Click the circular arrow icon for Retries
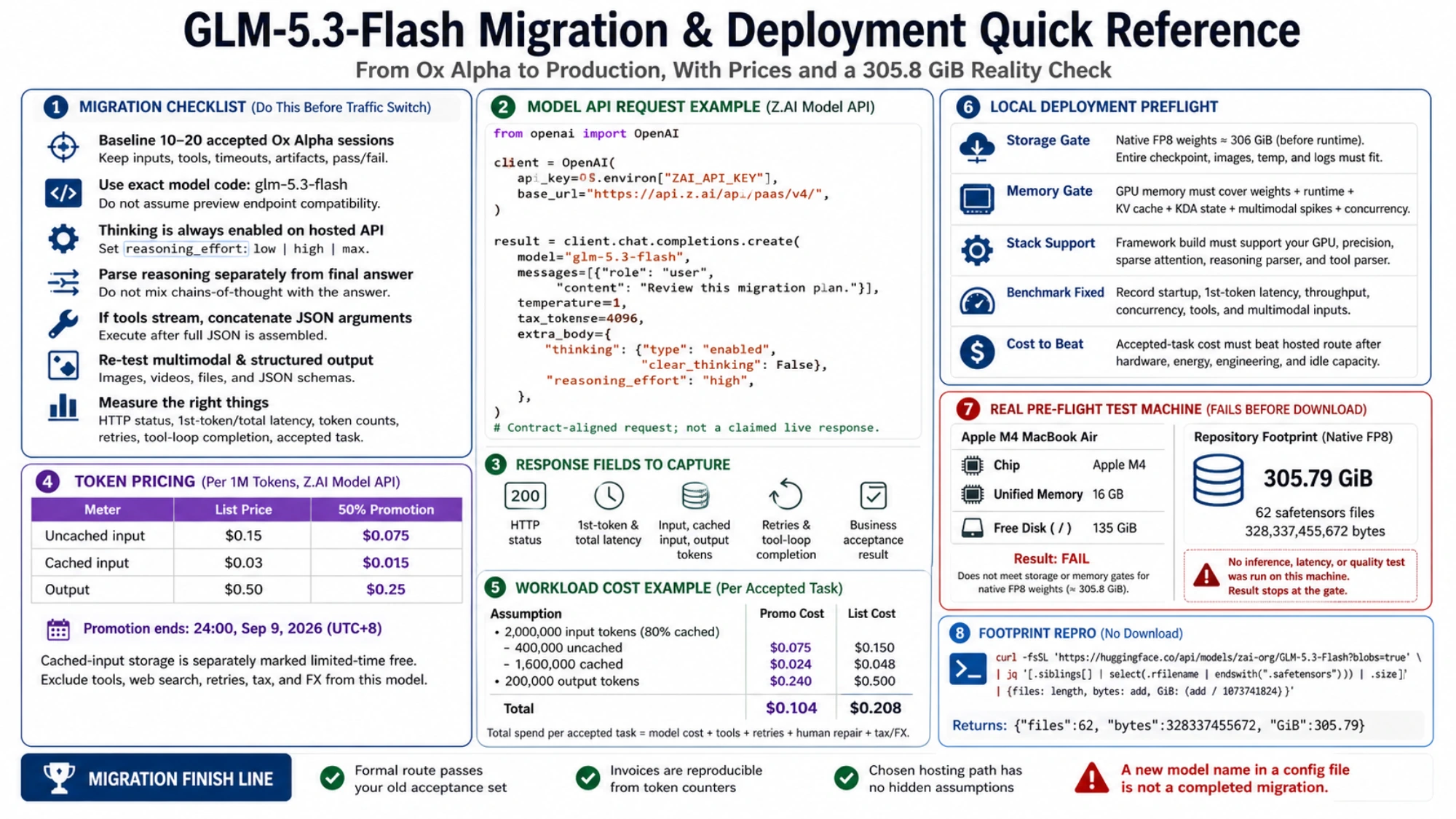 (786, 494)
